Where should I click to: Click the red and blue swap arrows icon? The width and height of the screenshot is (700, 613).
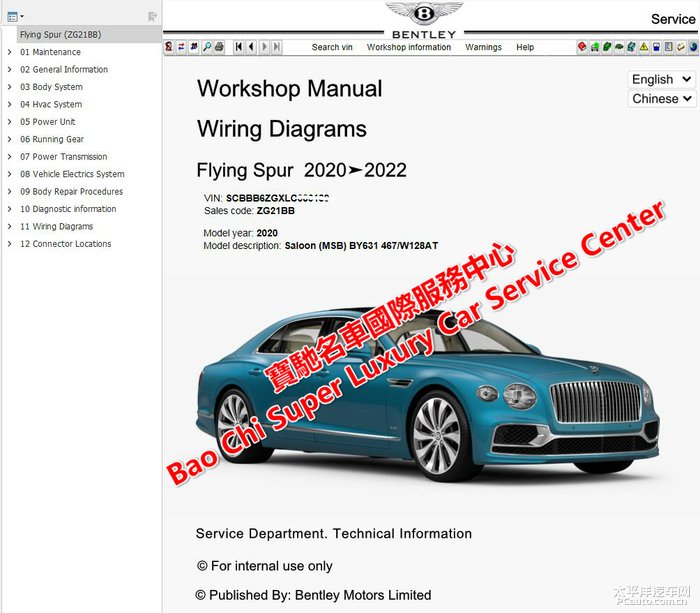tap(181, 46)
